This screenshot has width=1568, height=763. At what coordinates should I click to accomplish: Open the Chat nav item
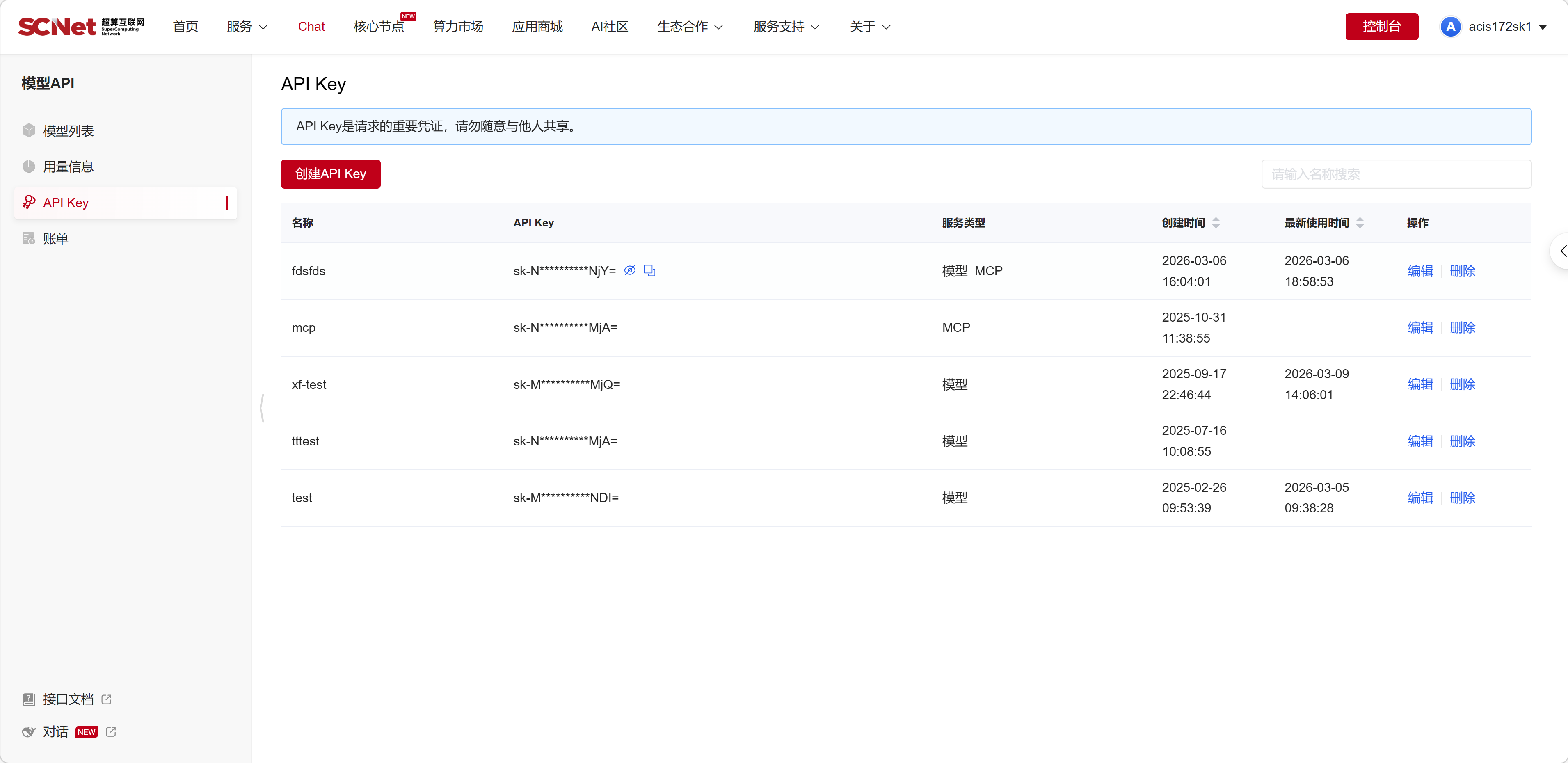(x=311, y=26)
